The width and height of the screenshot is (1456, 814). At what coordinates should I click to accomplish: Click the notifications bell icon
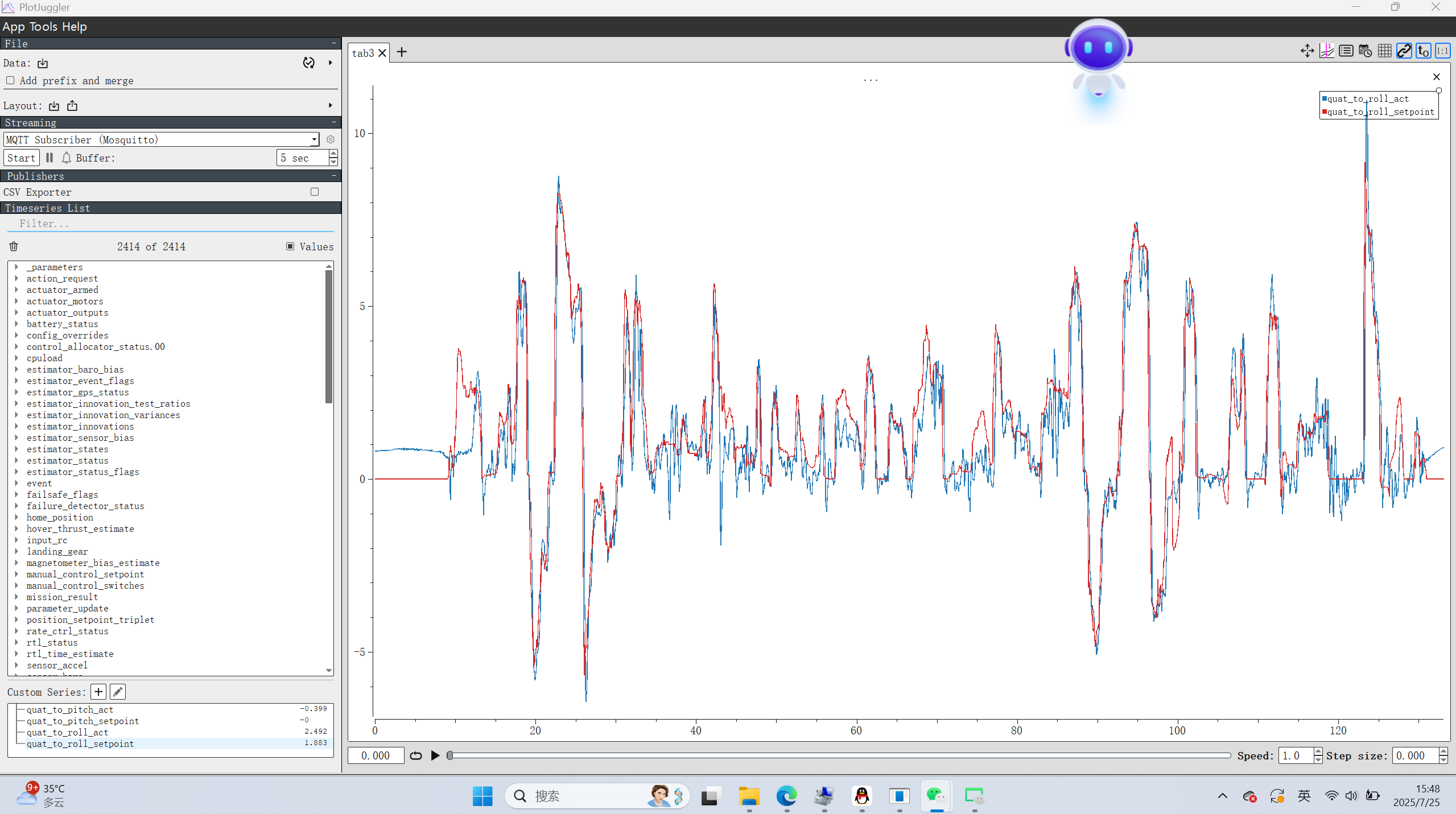click(67, 158)
